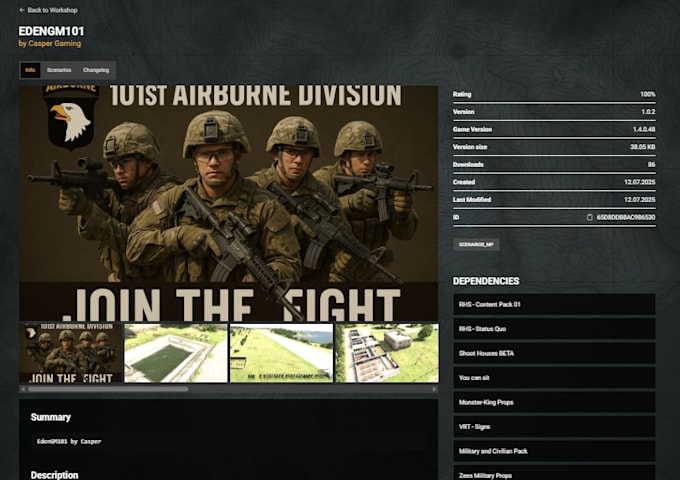
Task: Open You can sit dependency
Action: click(x=554, y=378)
